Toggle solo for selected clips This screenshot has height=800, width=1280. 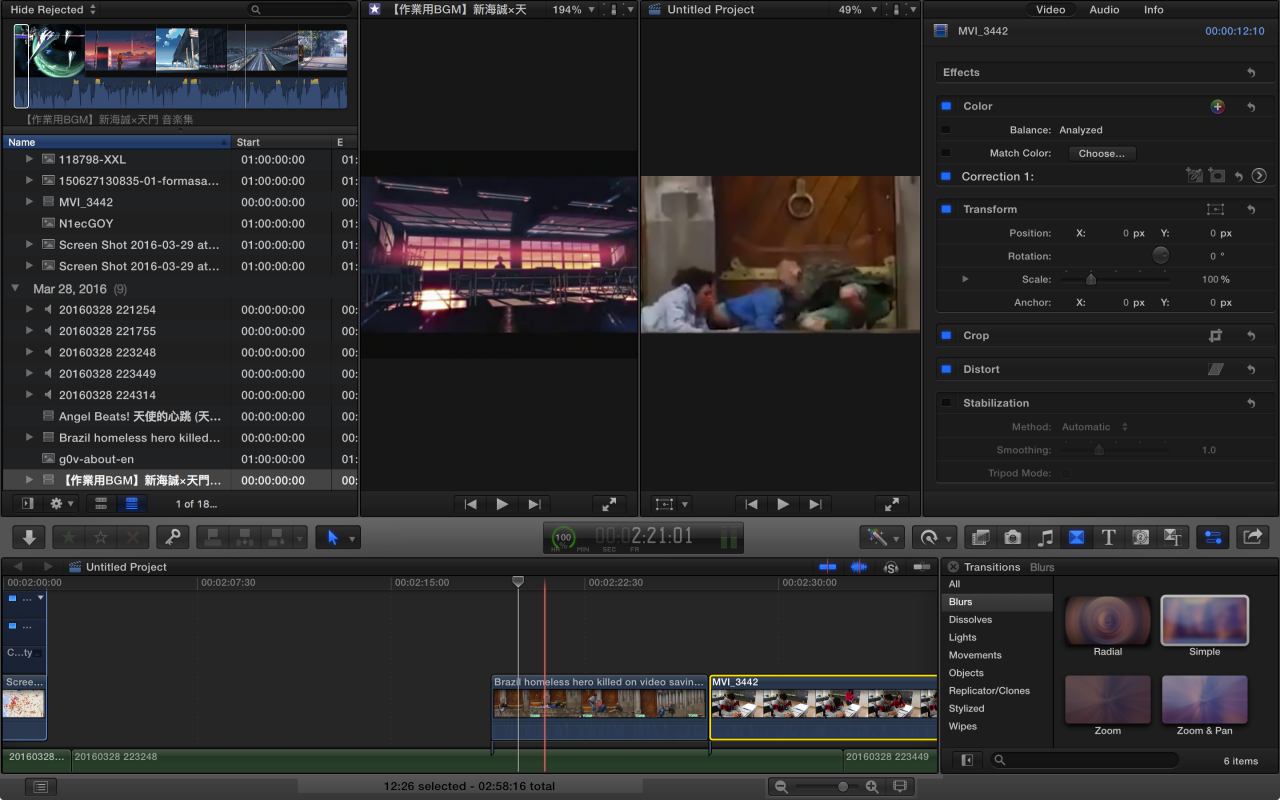(x=890, y=567)
